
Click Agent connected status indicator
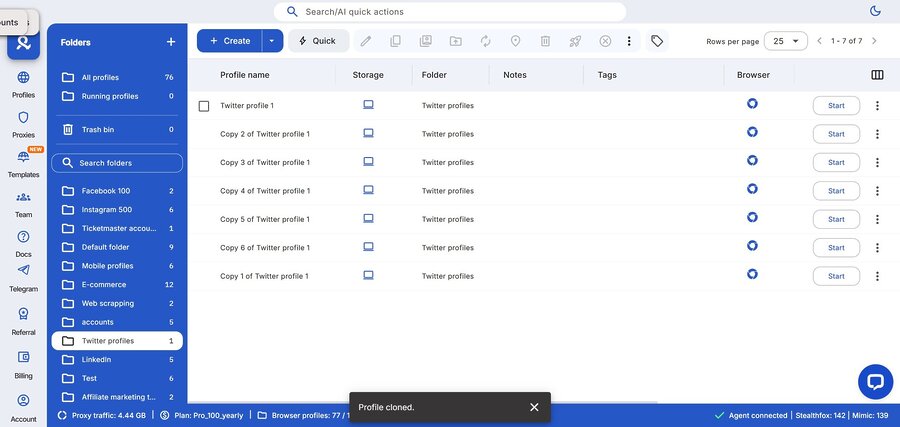[751, 415]
